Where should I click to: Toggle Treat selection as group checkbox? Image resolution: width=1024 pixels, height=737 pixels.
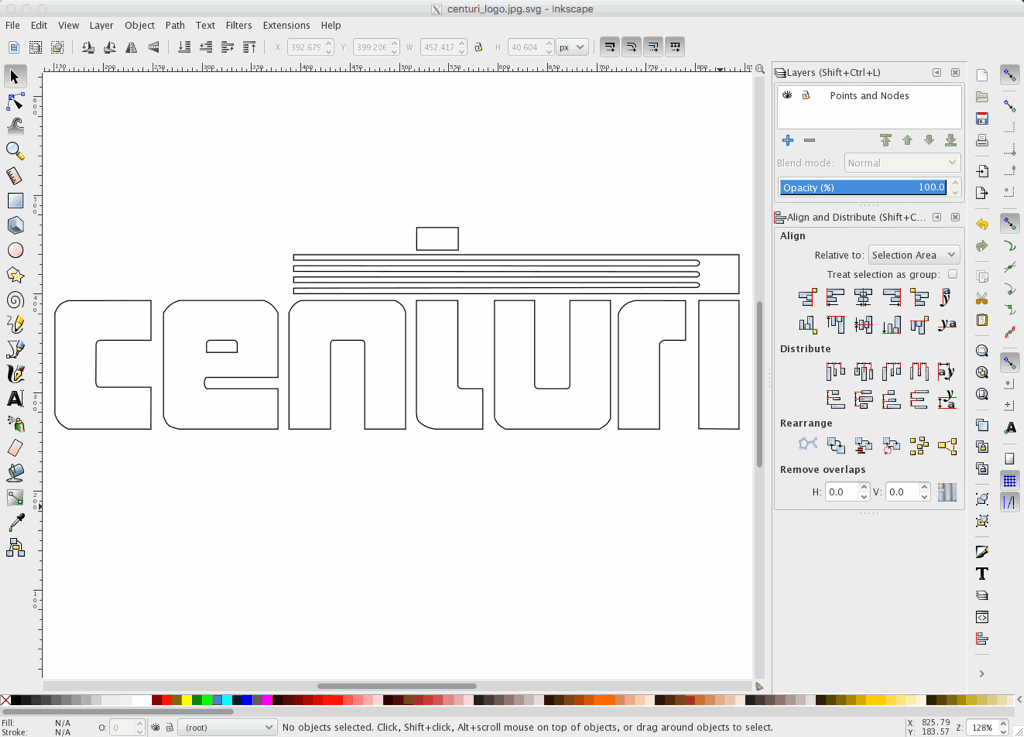click(952, 274)
